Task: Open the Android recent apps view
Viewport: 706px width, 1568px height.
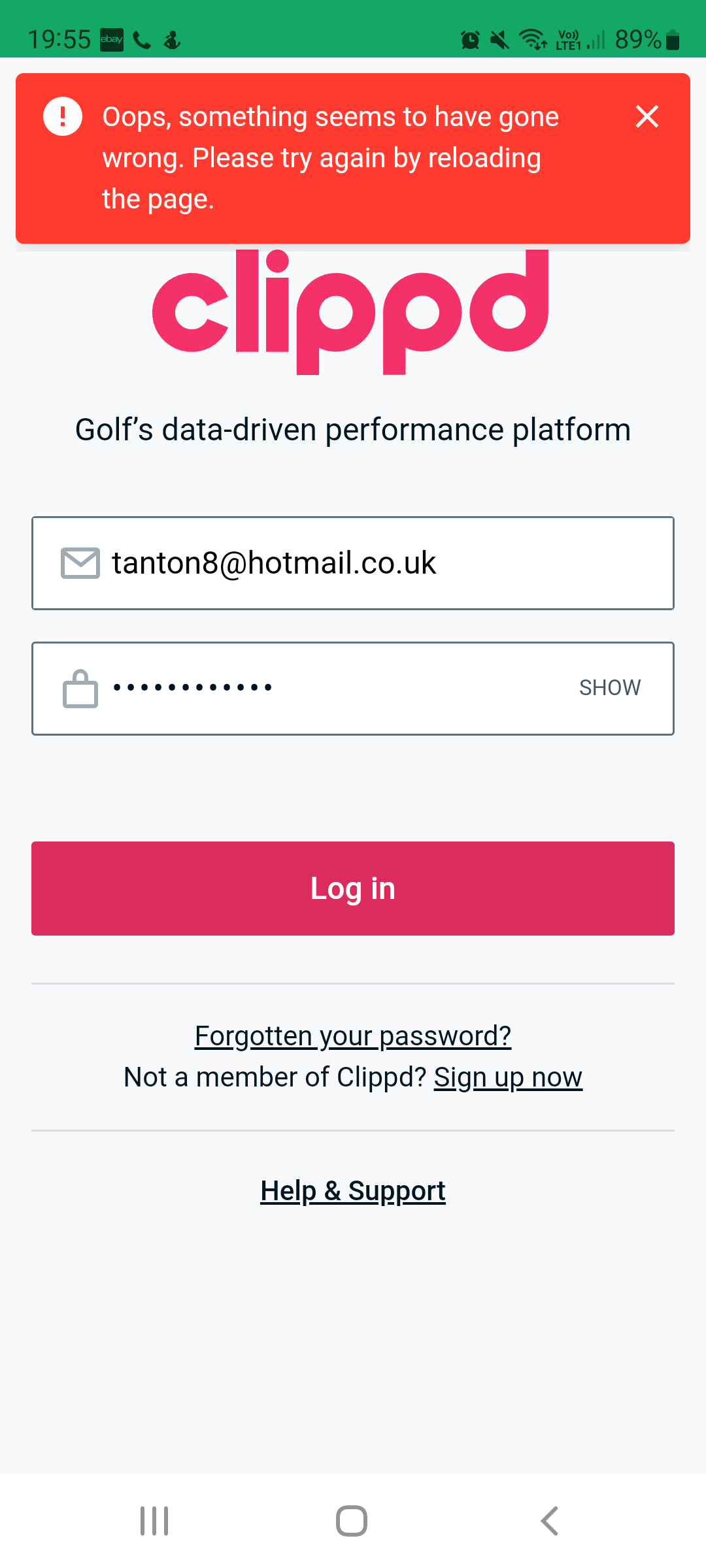Action: [x=154, y=1521]
